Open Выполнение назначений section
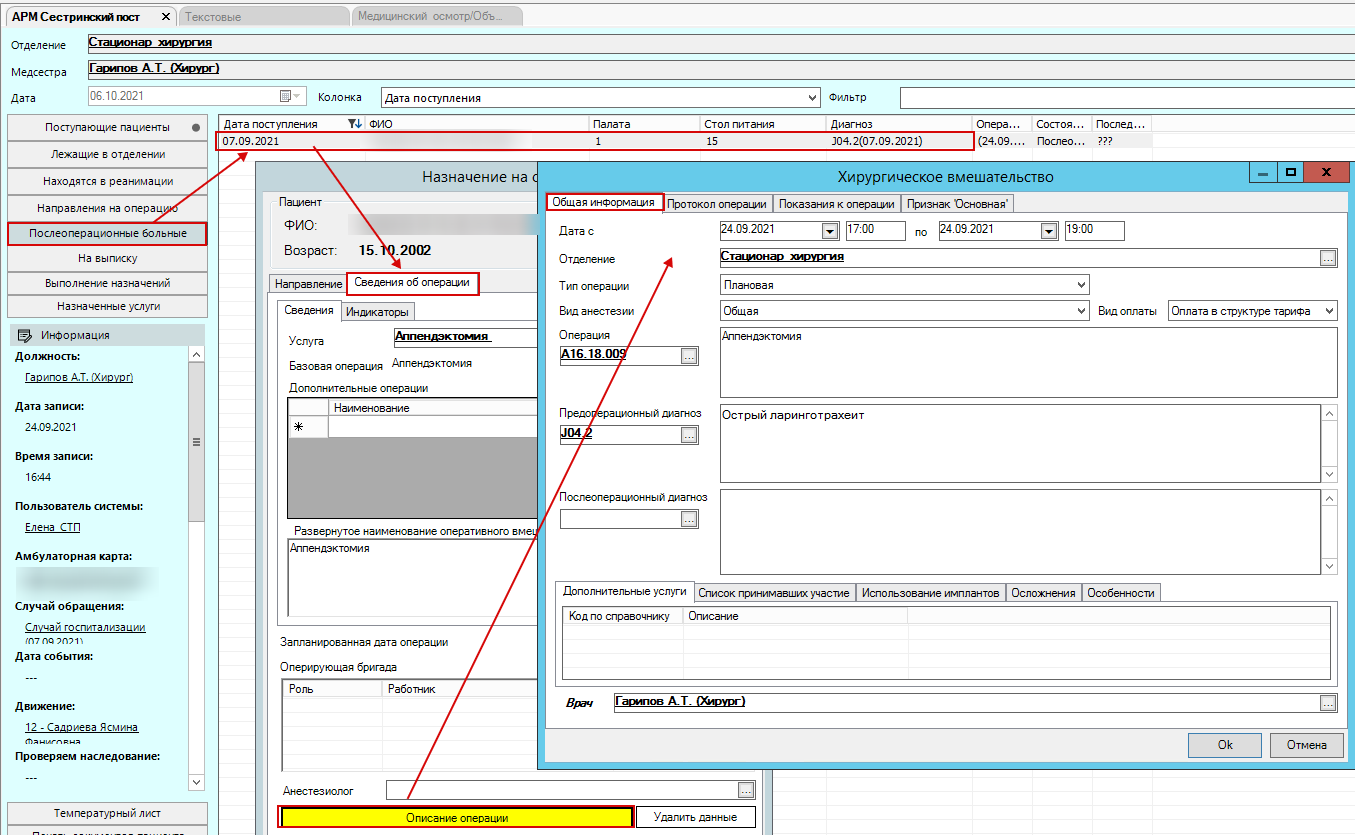 coord(107,283)
